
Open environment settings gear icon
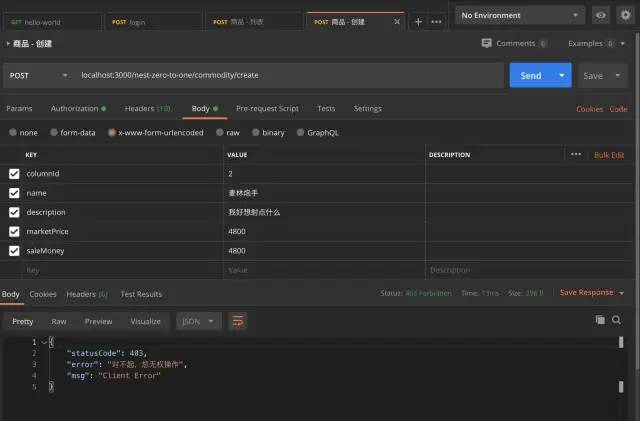[x=625, y=15]
